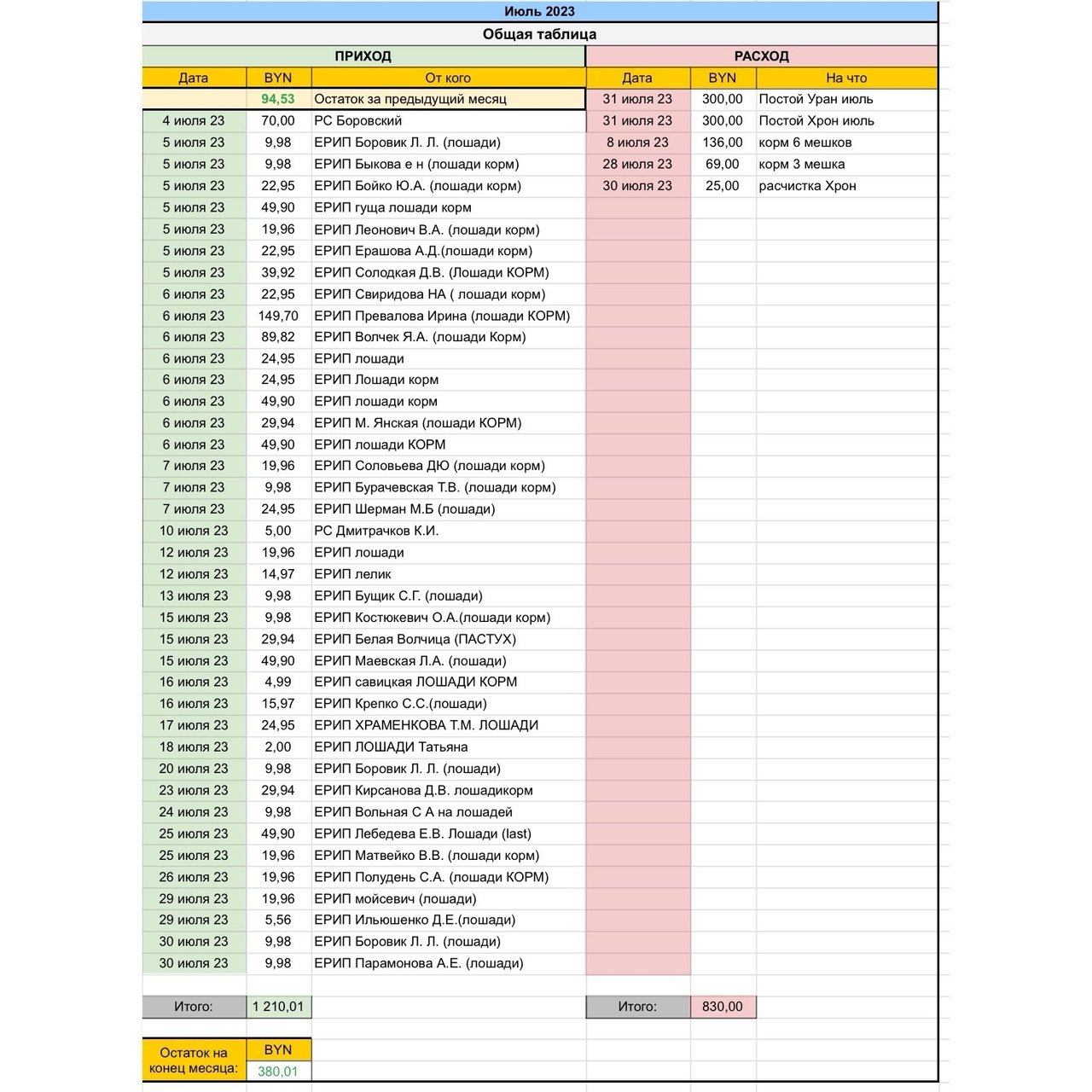Click the "Остаток на конец месяца" label

point(194,1060)
